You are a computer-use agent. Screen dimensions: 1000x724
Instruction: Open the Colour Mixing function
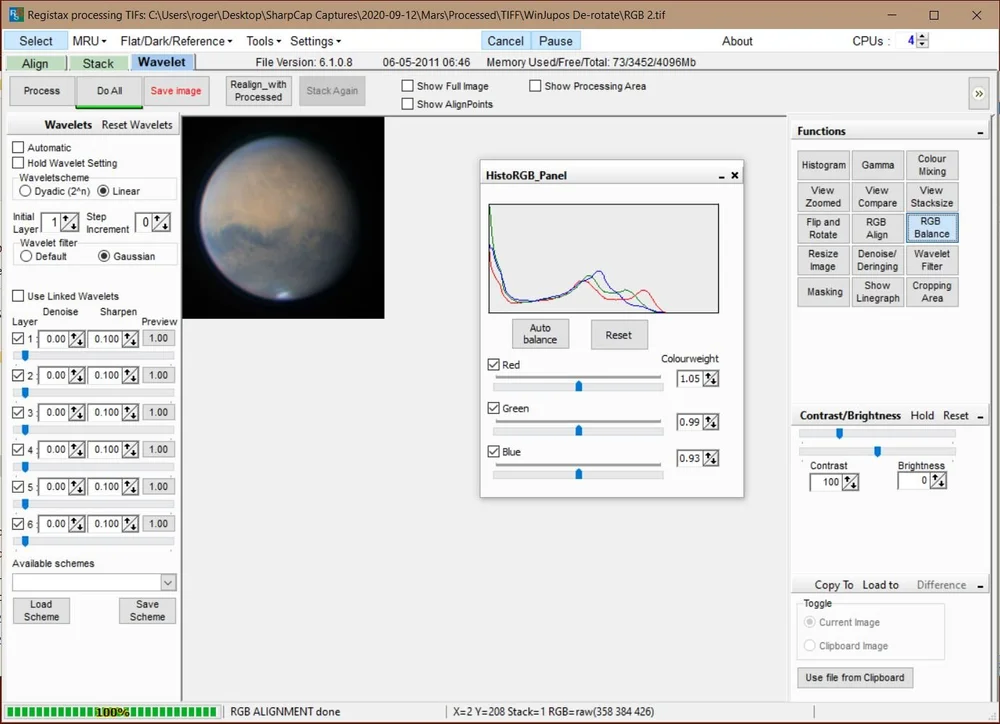pyautogui.click(x=932, y=165)
